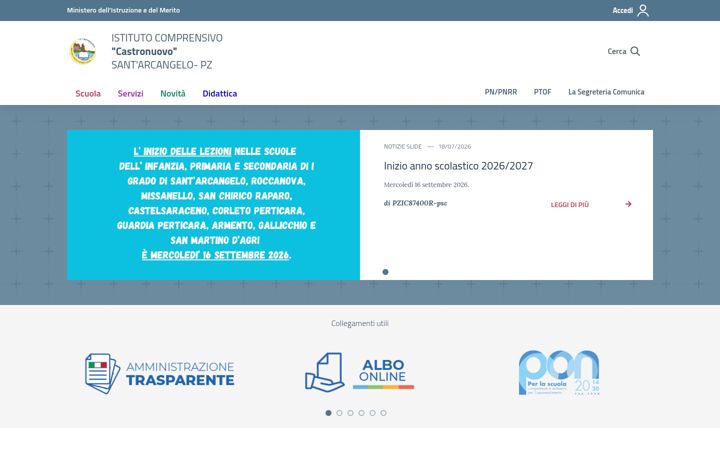Open the Servizi menu
The height and width of the screenshot is (450, 720).
pos(130,93)
